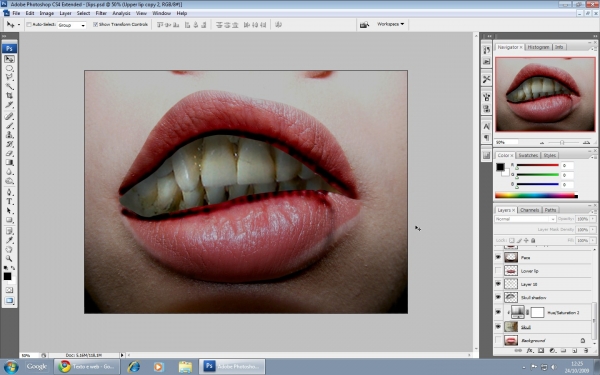Switch to the Swatches tab
The height and width of the screenshot is (375, 600).
pos(528,155)
